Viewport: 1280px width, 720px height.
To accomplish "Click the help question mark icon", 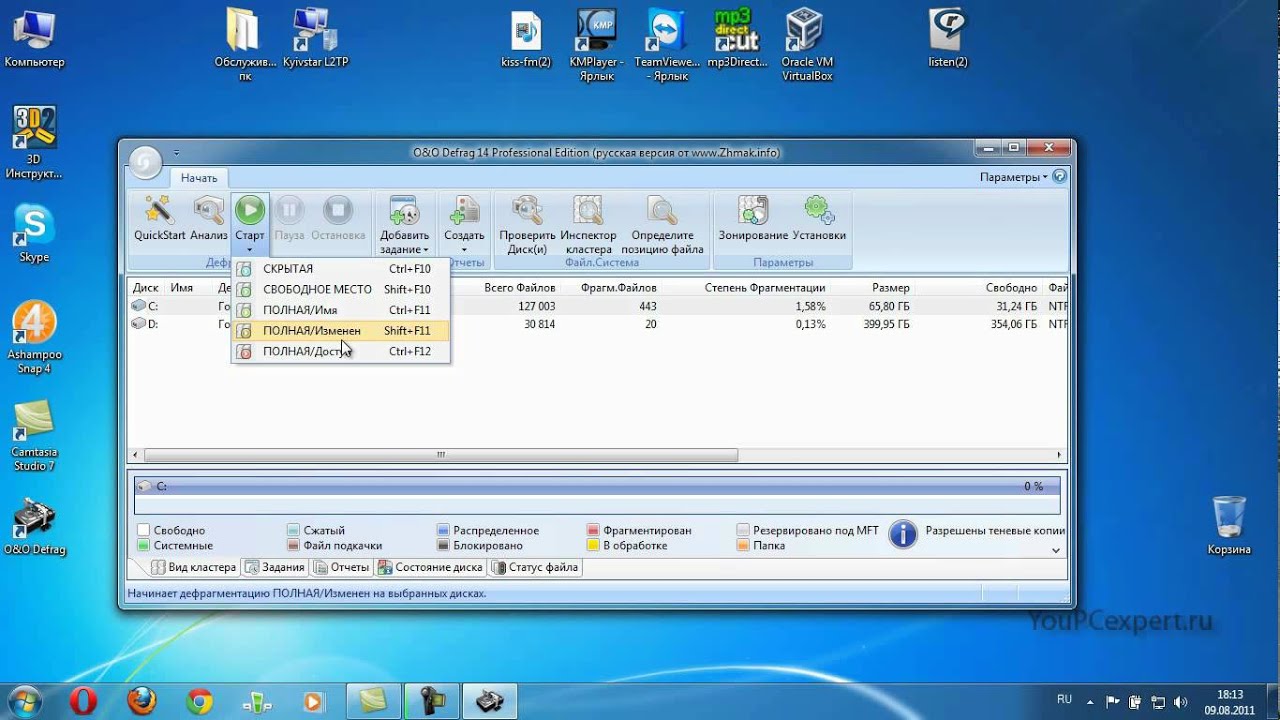I will click(1060, 177).
